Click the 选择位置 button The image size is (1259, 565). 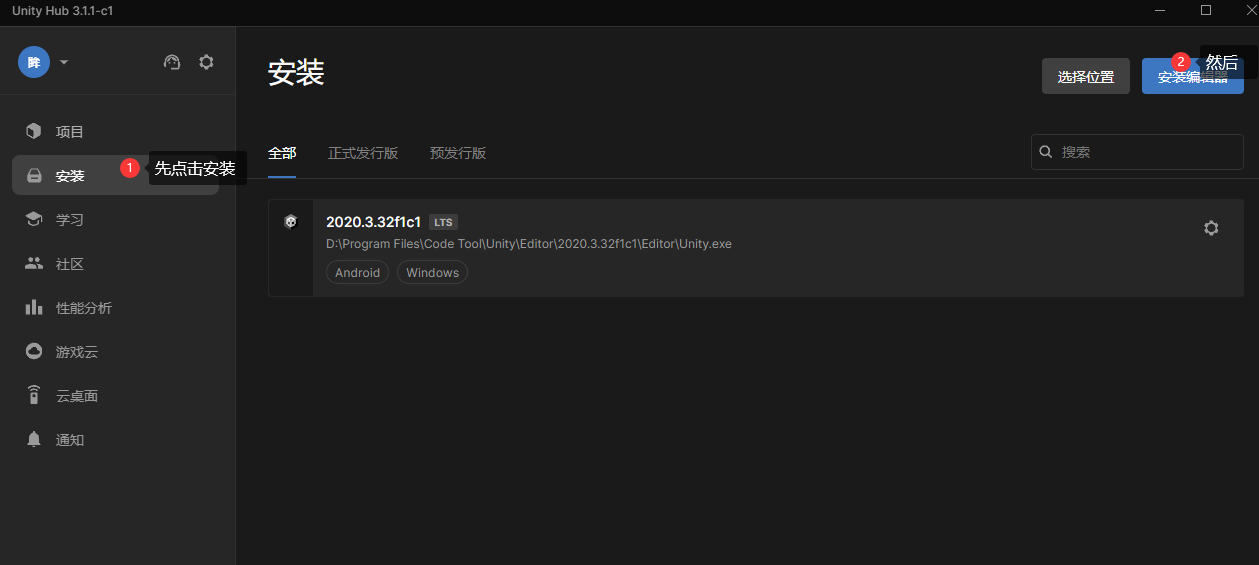pyautogui.click(x=1086, y=76)
